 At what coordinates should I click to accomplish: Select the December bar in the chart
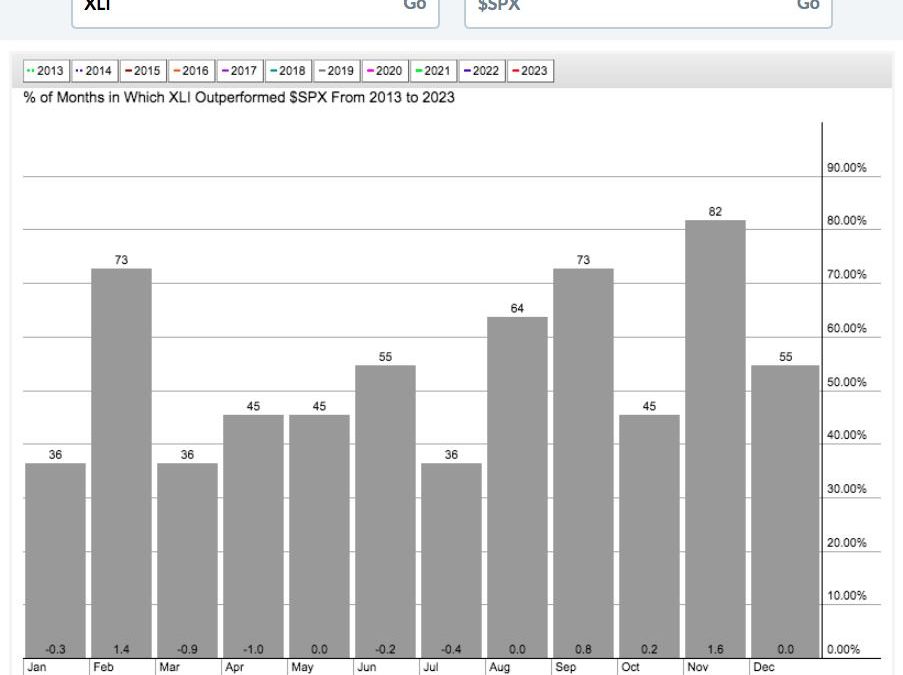(x=786, y=511)
